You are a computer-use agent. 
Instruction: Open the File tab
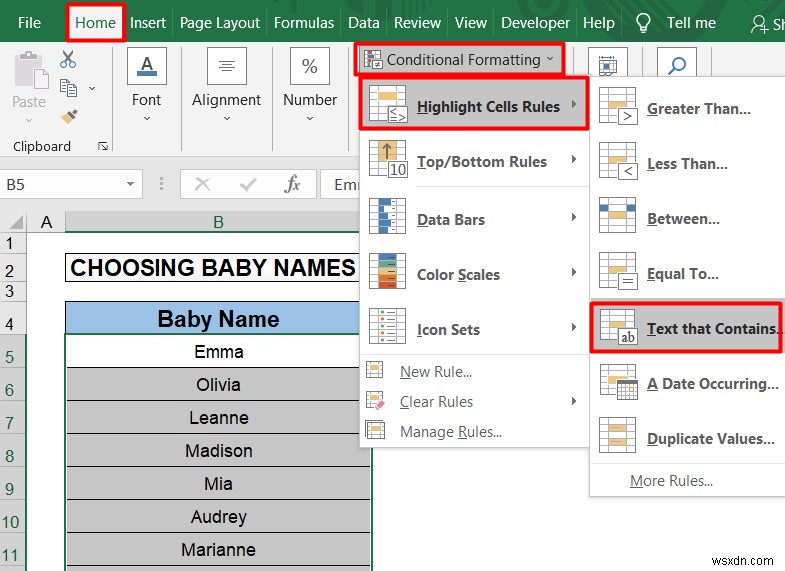(29, 23)
